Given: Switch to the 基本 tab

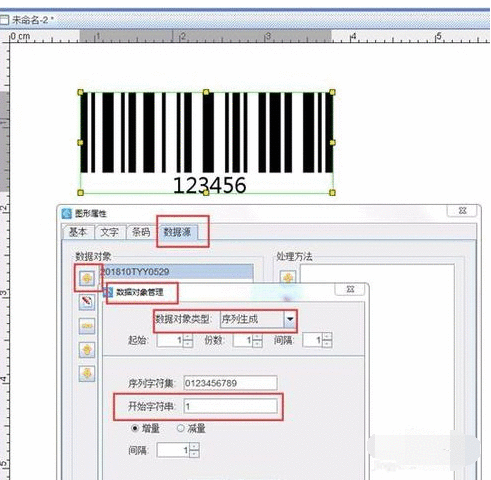Looking at the screenshot, I should click(x=78, y=232).
